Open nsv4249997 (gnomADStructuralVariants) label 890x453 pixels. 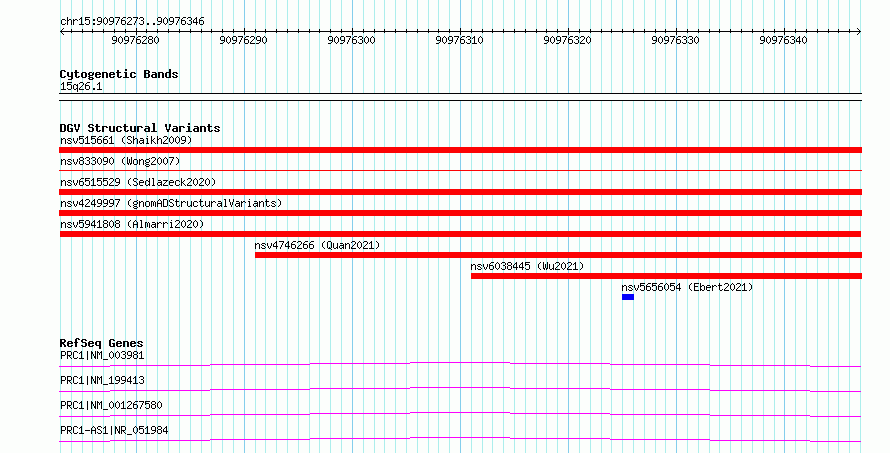point(171,203)
